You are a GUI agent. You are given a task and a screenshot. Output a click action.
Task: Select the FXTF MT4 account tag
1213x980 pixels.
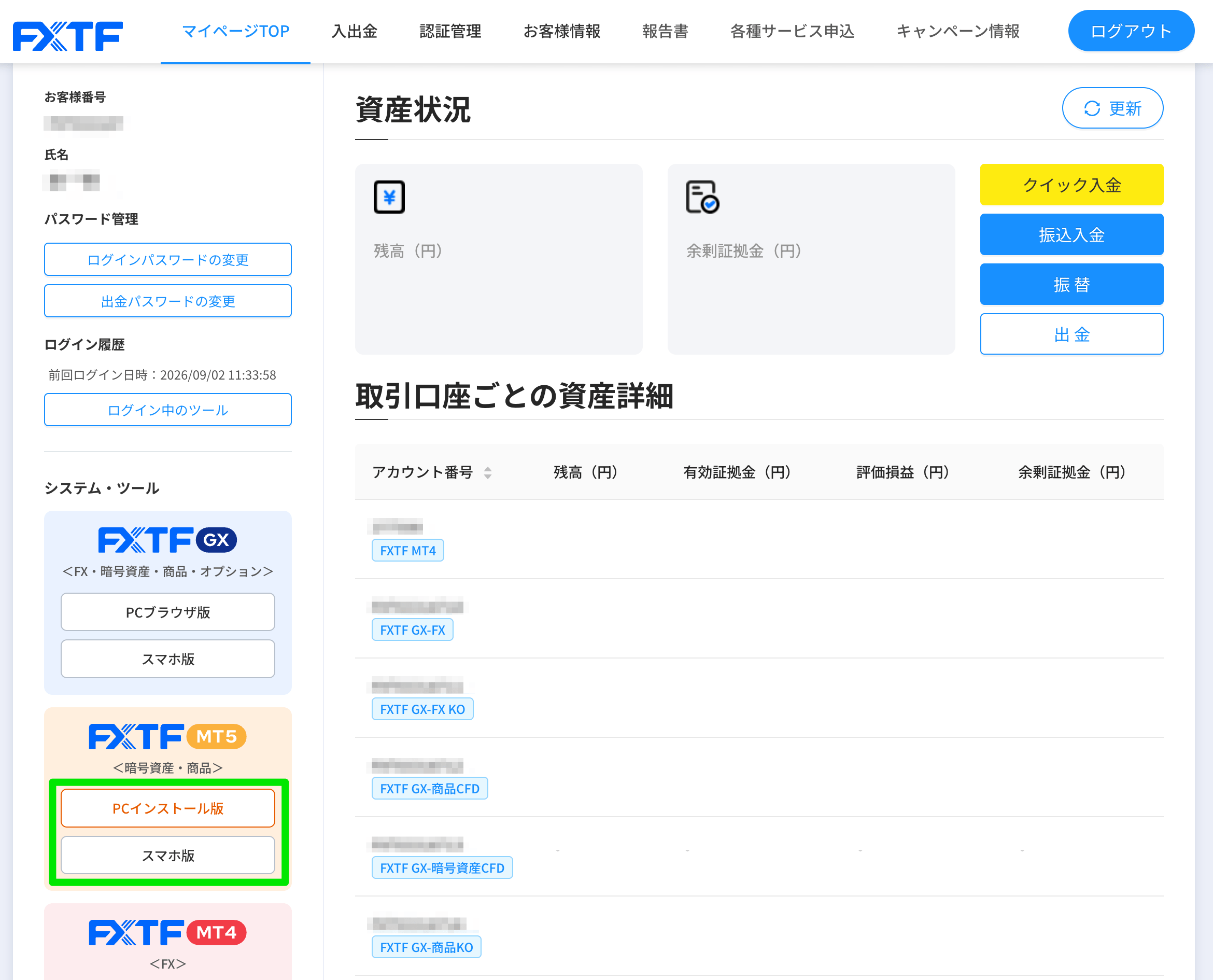pos(407,550)
